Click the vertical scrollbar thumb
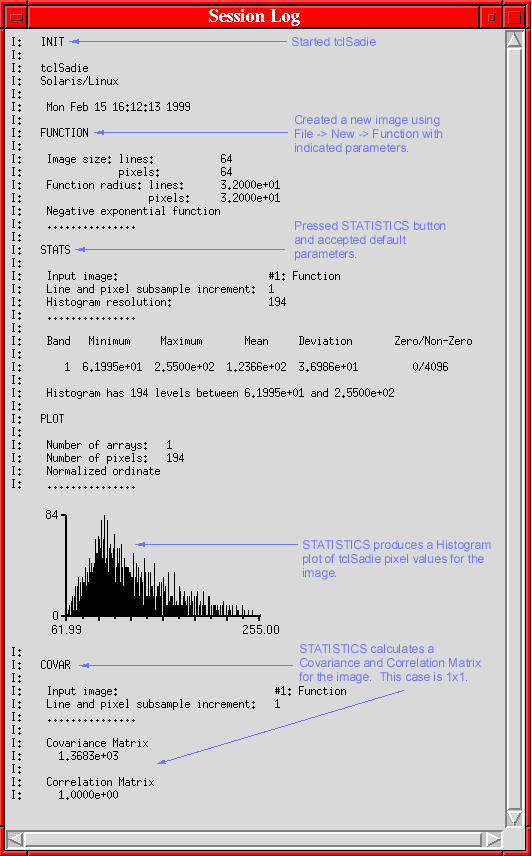The width and height of the screenshot is (532, 856). click(515, 429)
